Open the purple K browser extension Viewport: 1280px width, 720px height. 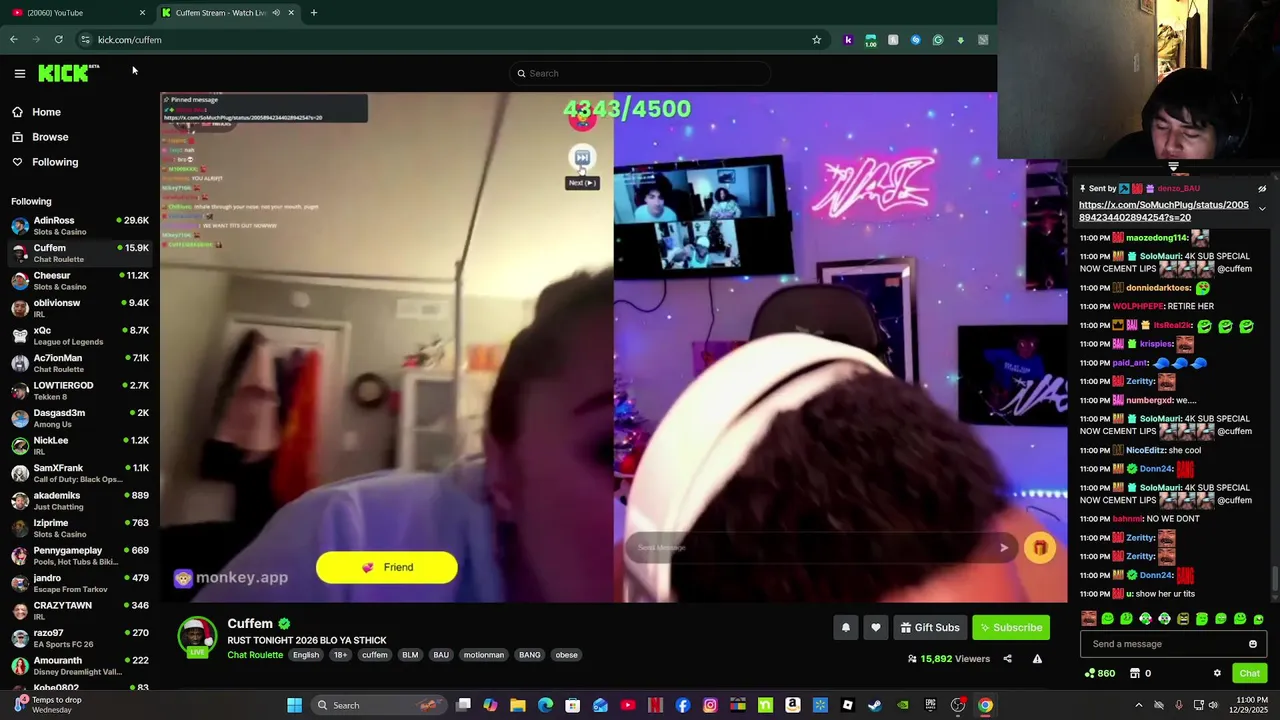coord(848,40)
